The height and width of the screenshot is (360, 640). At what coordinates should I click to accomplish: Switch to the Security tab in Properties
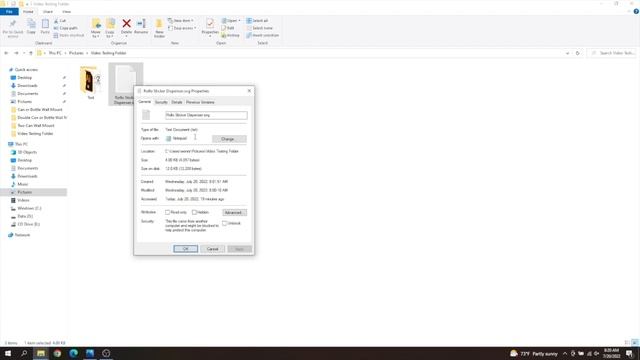[x=161, y=102]
